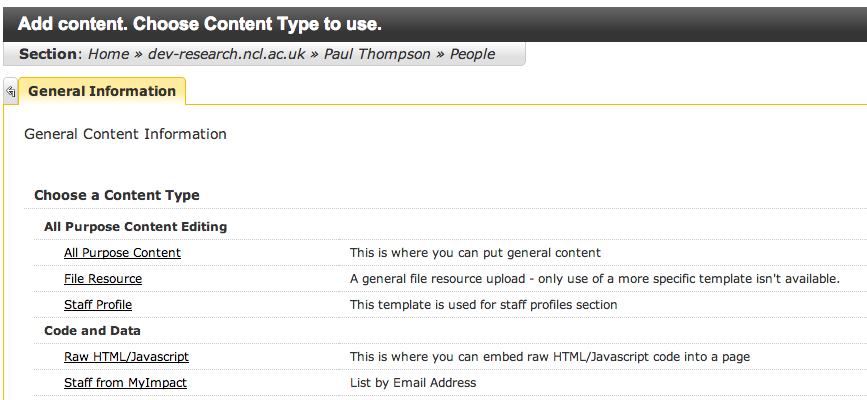Click the staff profiles section description
The width and height of the screenshot is (867, 400).
pos(483,305)
